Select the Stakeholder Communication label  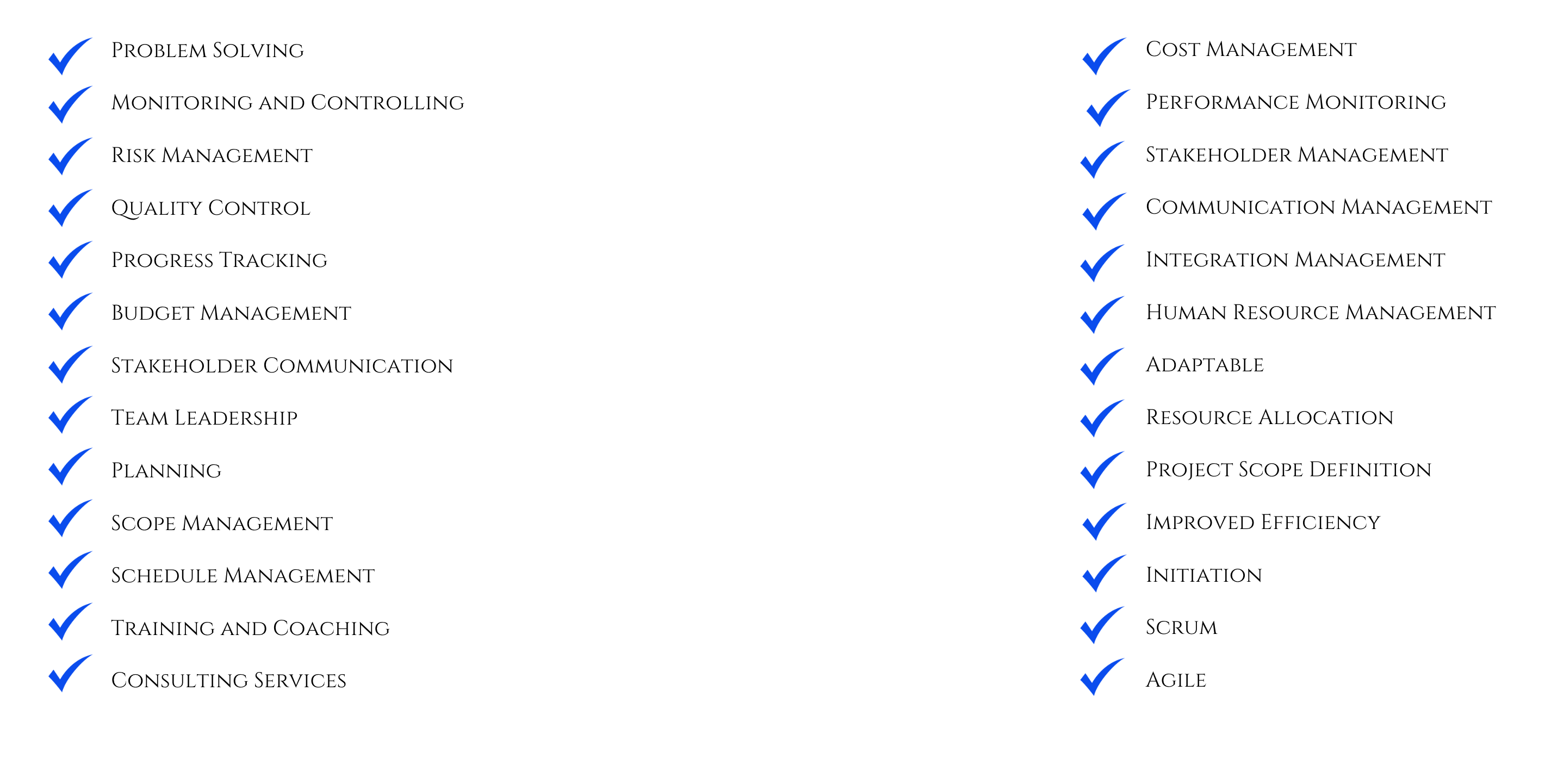[x=282, y=365]
